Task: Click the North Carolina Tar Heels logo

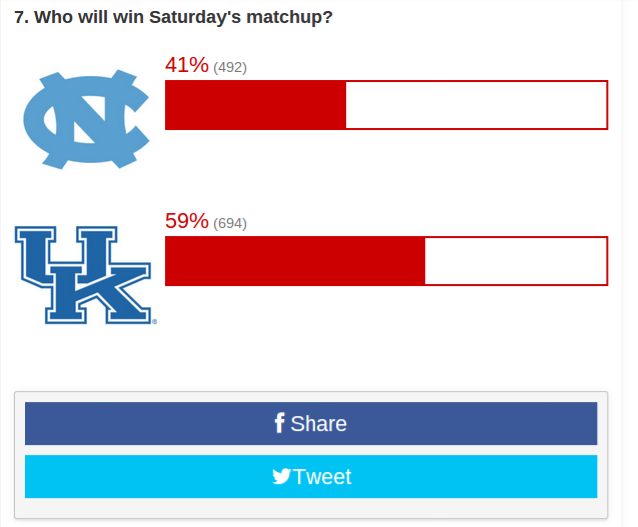Action: (x=86, y=119)
